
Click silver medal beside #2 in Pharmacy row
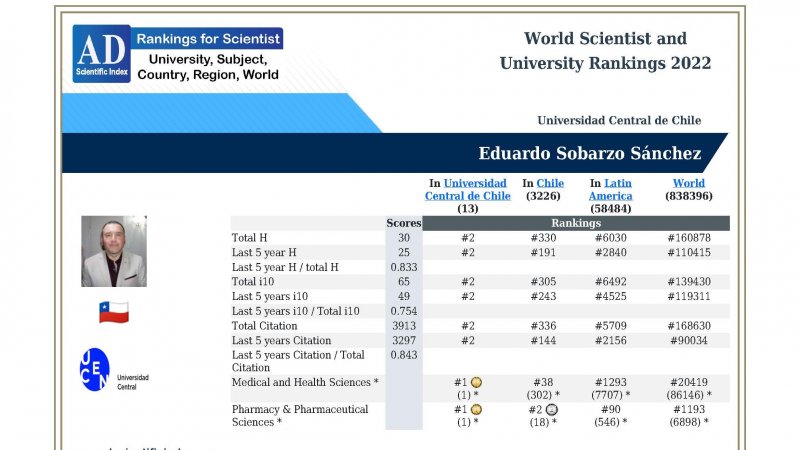pos(551,409)
